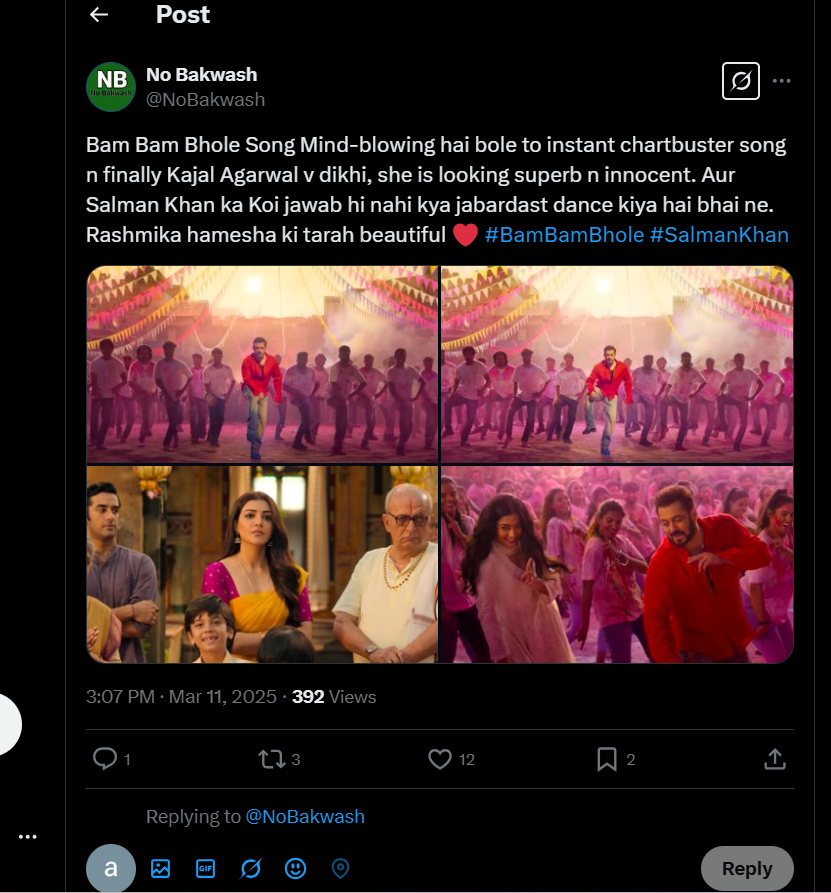The width and height of the screenshot is (831, 893).
Task: Open the emoji picker
Action: (295, 868)
